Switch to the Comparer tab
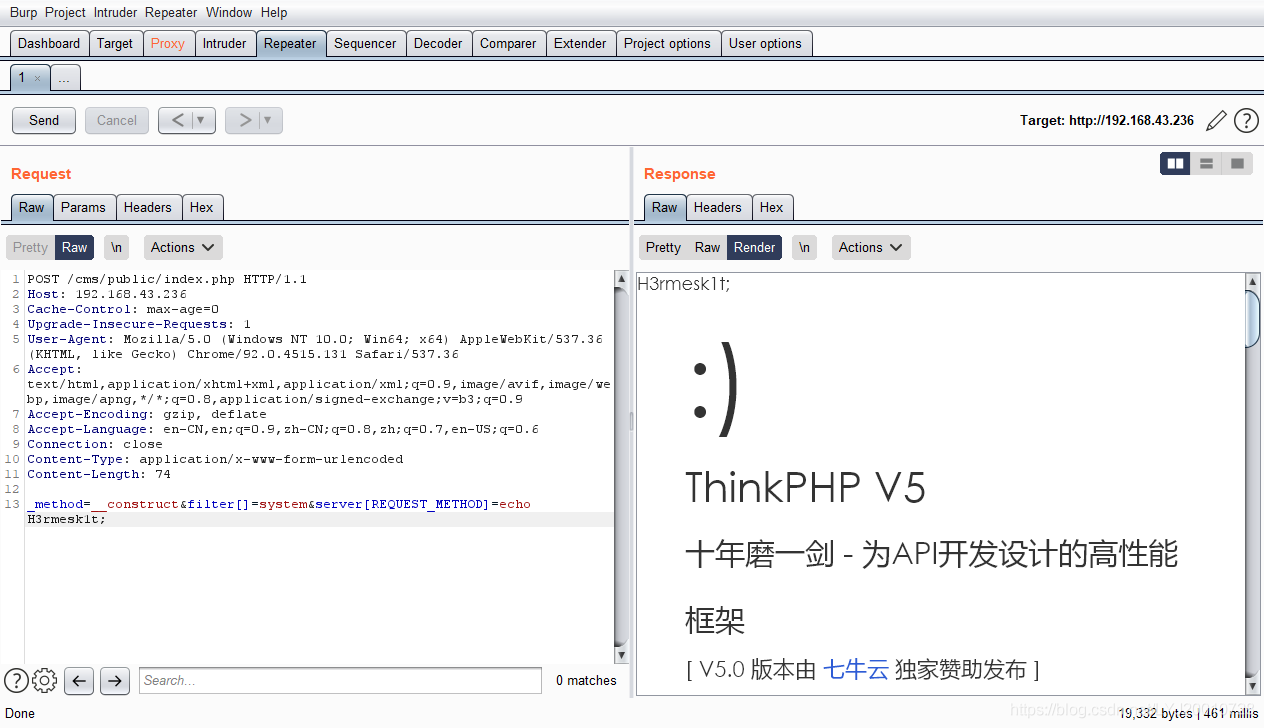 tap(508, 43)
